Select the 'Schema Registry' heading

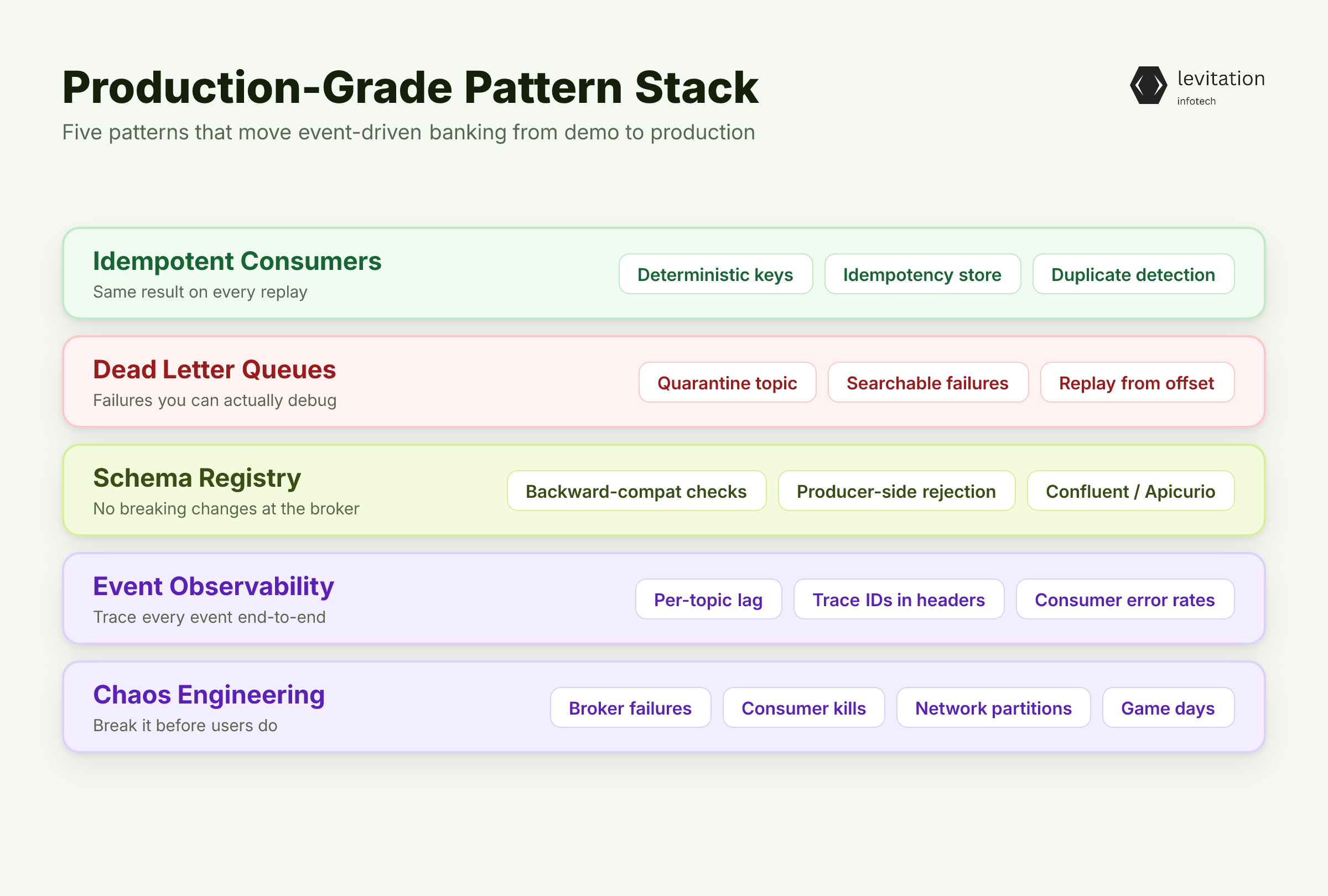197,478
